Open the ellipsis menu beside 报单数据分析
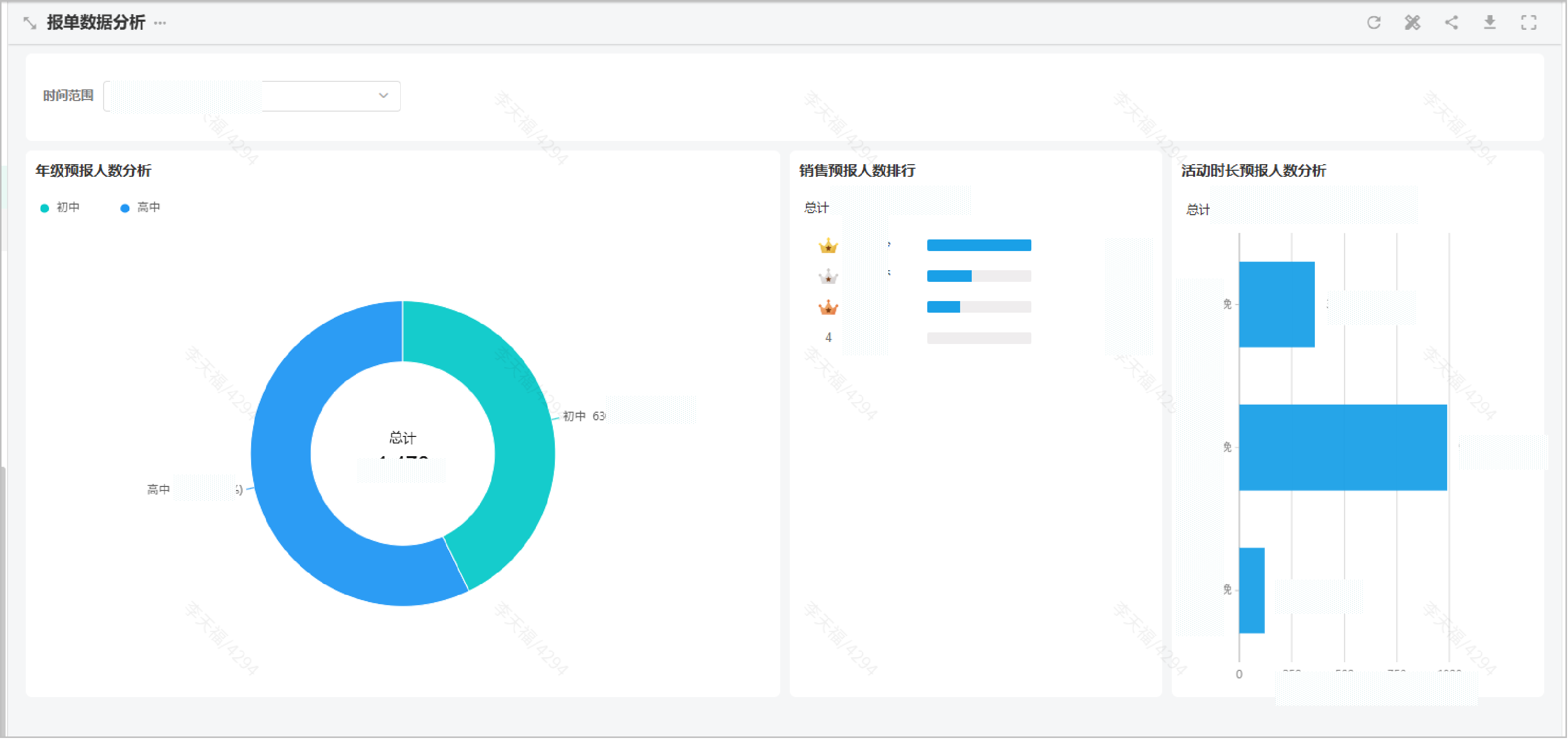This screenshot has height=739, width=1568. click(x=160, y=23)
